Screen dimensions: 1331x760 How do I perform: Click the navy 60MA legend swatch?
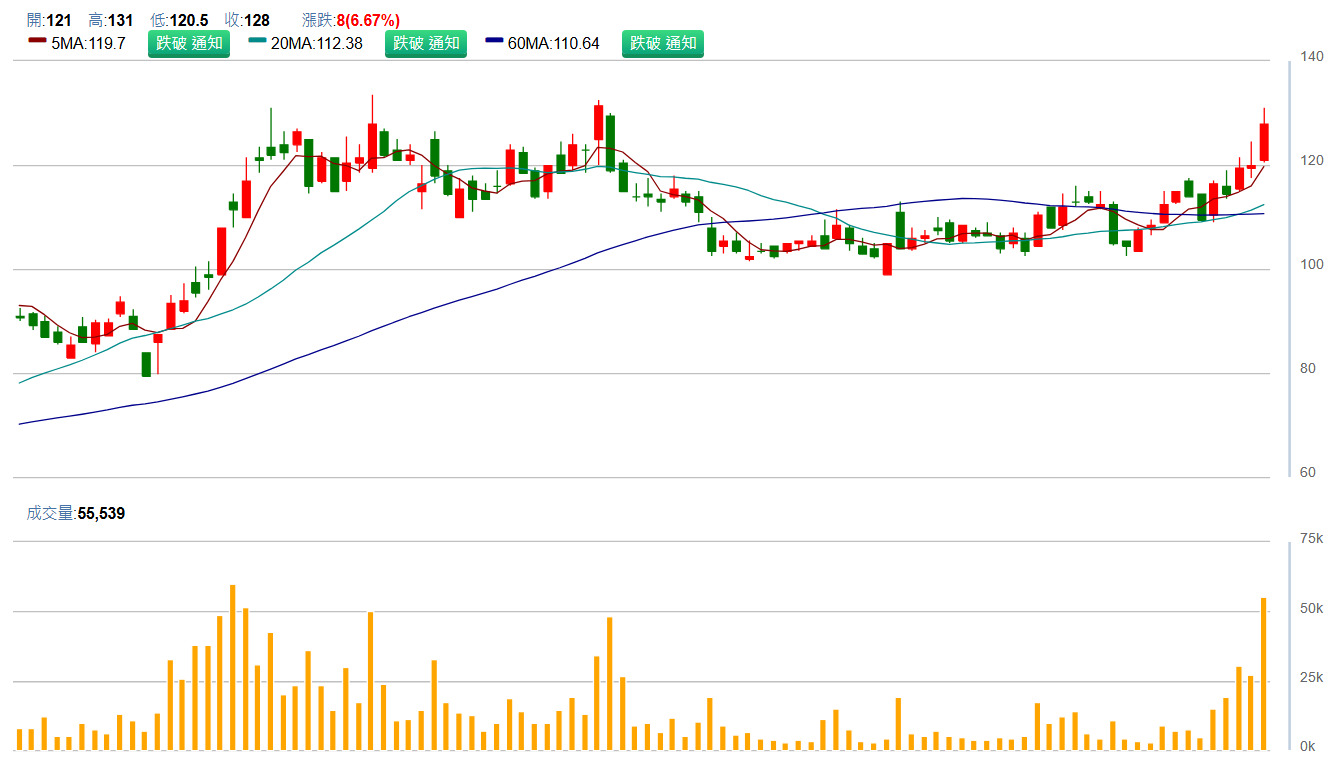coord(494,41)
